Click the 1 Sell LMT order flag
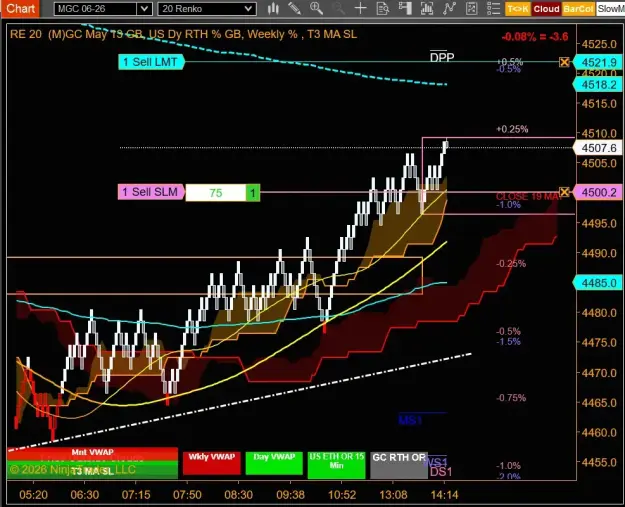Screen dimensions: 625x507 [x=151, y=62]
